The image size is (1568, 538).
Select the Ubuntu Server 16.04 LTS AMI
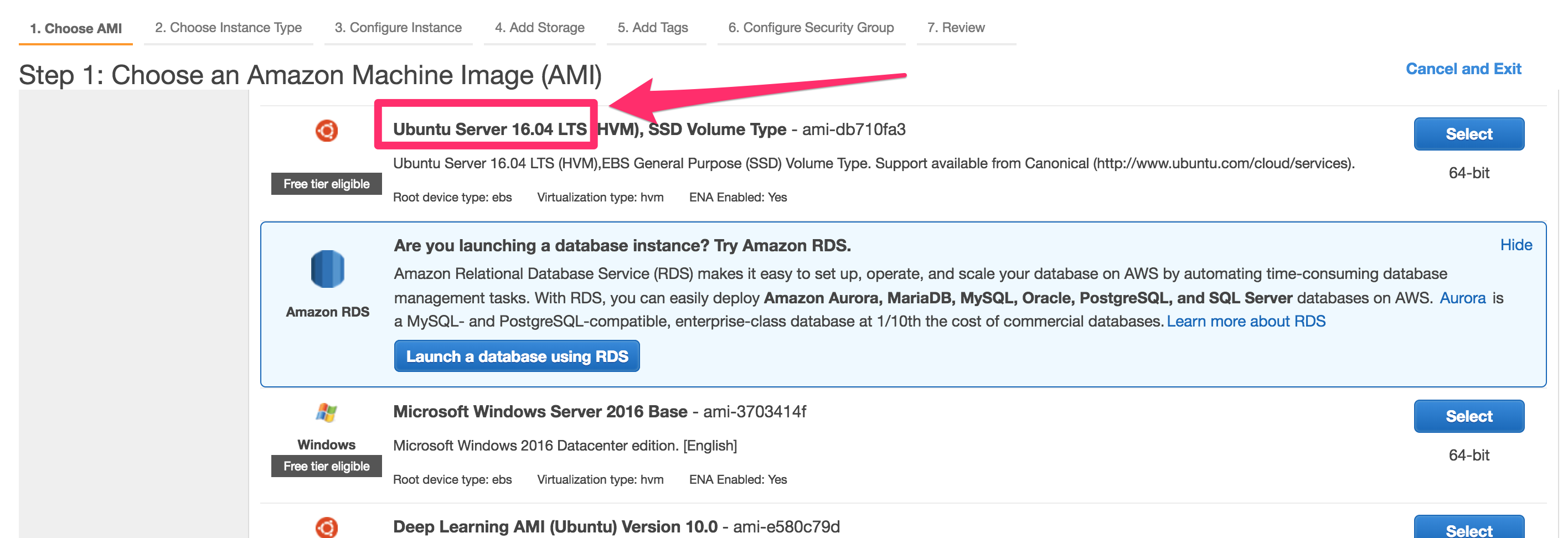1468,134
